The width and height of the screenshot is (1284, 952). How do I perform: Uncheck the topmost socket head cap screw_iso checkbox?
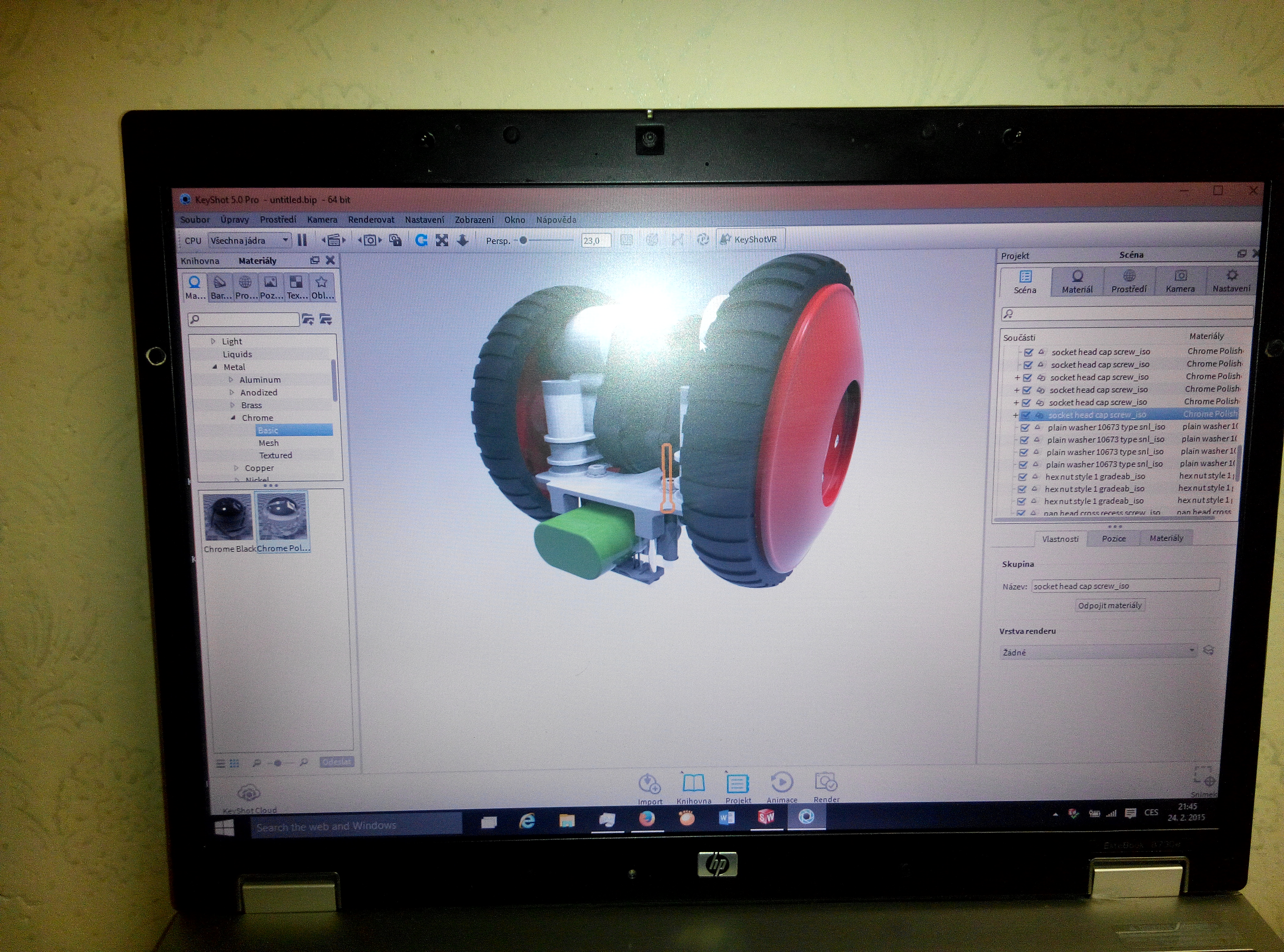[x=1029, y=352]
